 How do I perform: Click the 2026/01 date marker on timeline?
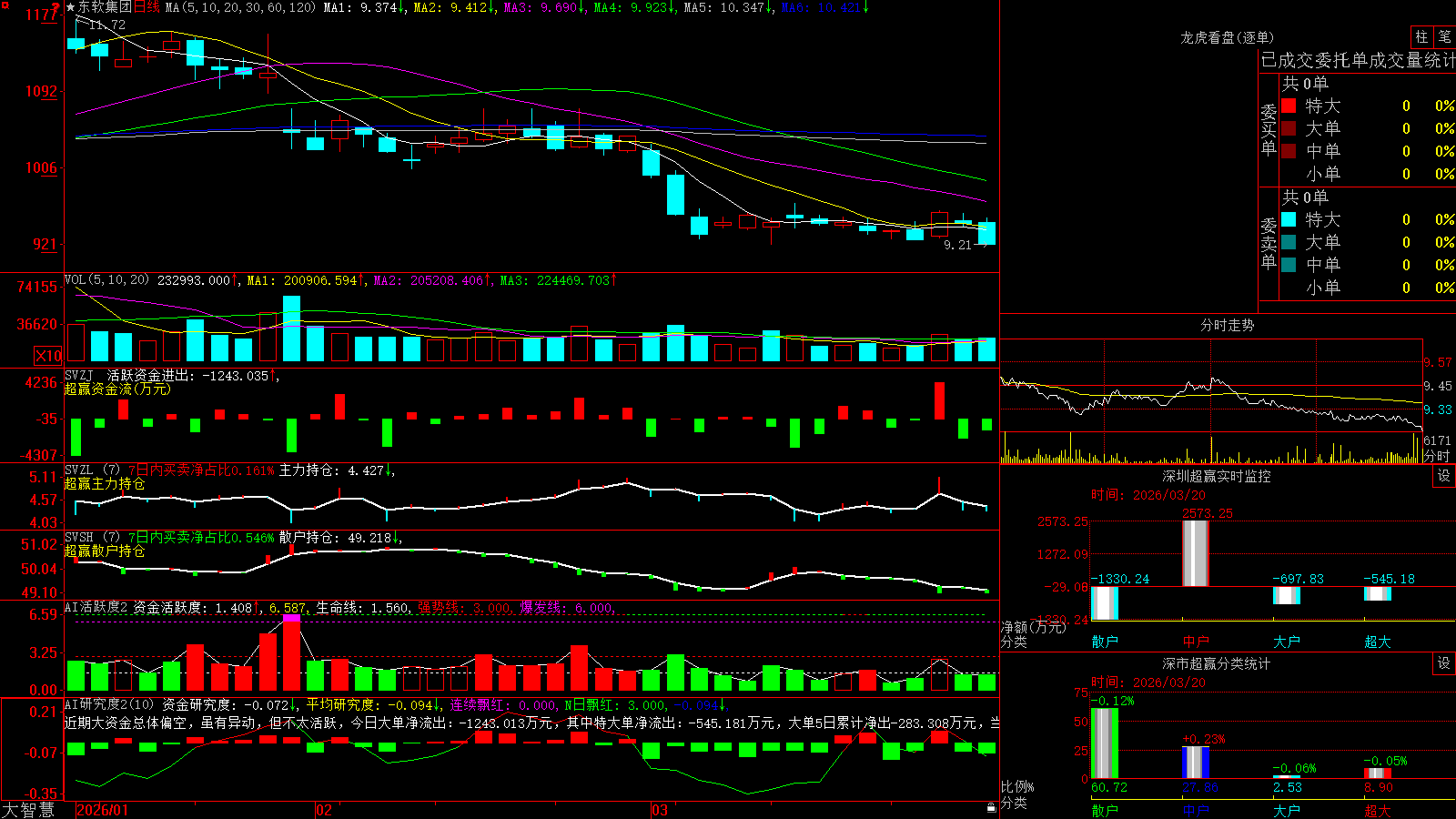[x=103, y=810]
